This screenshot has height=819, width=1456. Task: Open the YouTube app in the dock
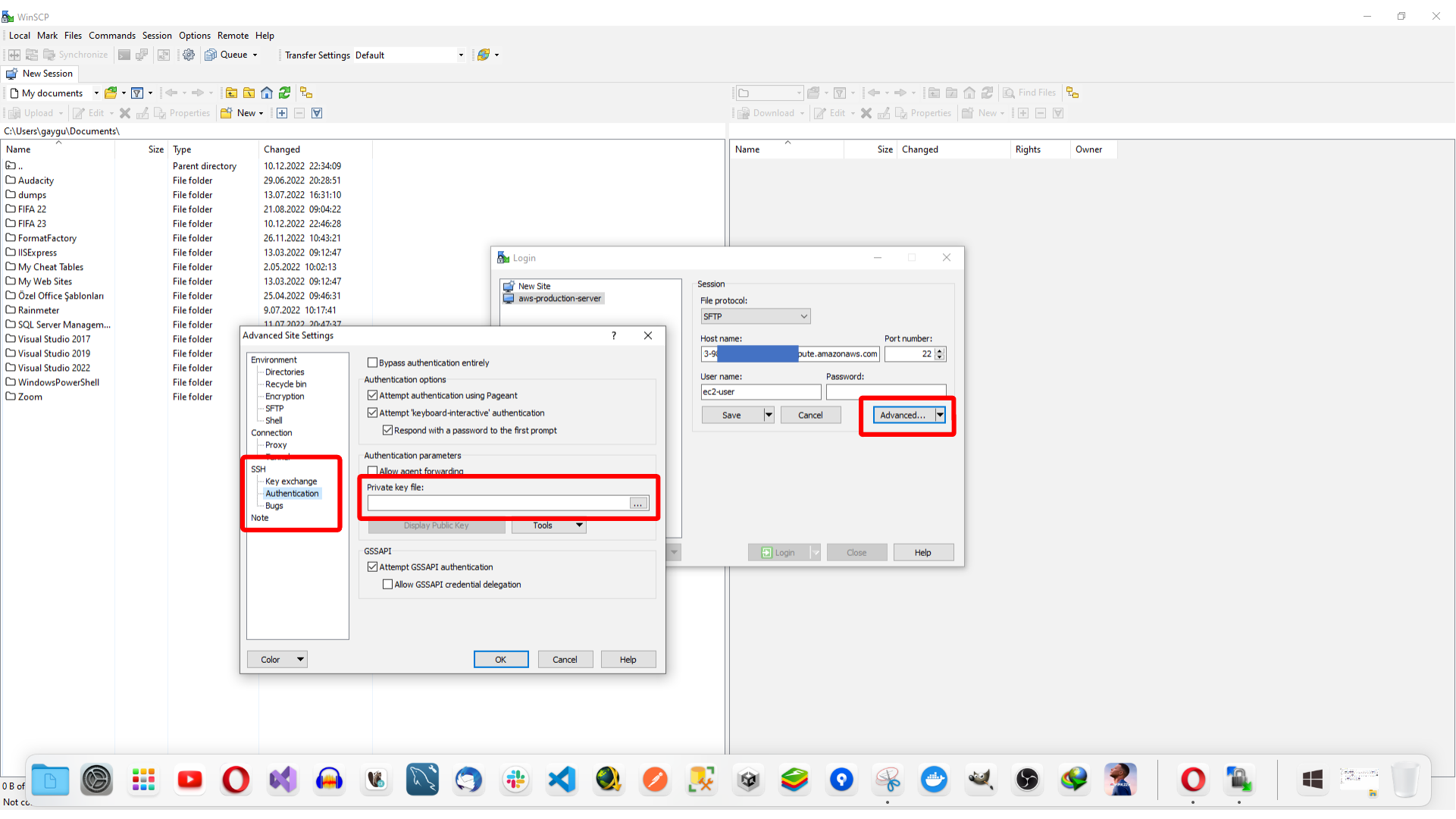tap(189, 780)
